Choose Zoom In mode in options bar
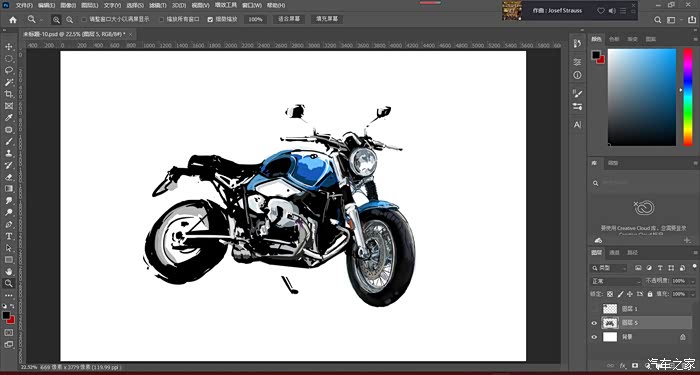This screenshot has height=375, width=700. (56, 20)
